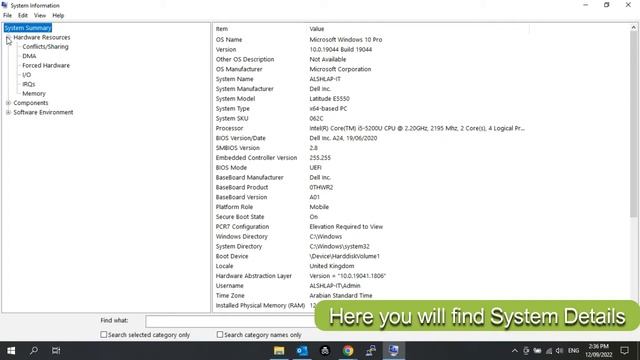Click the network signal tray icon
Image resolution: width=640 pixels, height=360 pixels.
549,351
